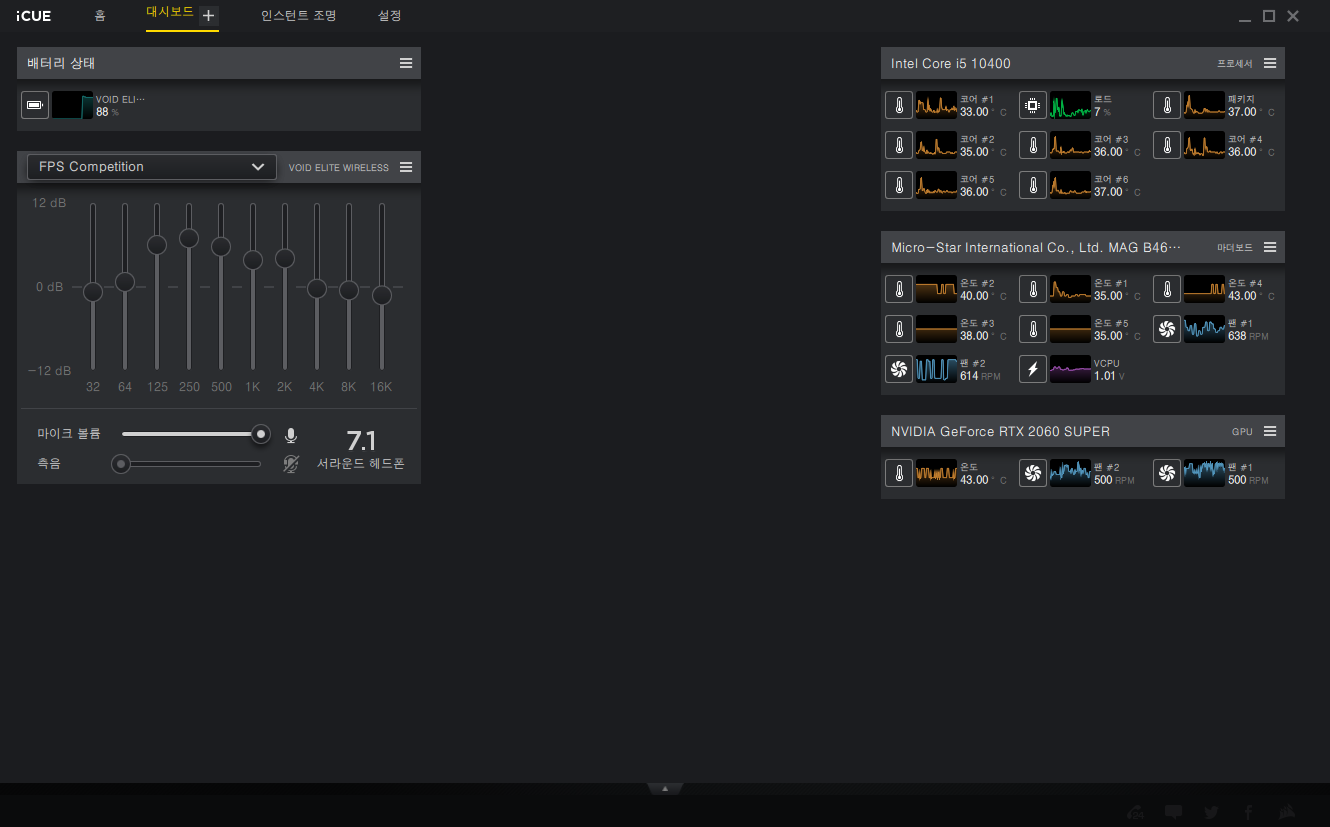
Task: Click the microphone icon next to 마이크 볼륨
Action: [291, 435]
